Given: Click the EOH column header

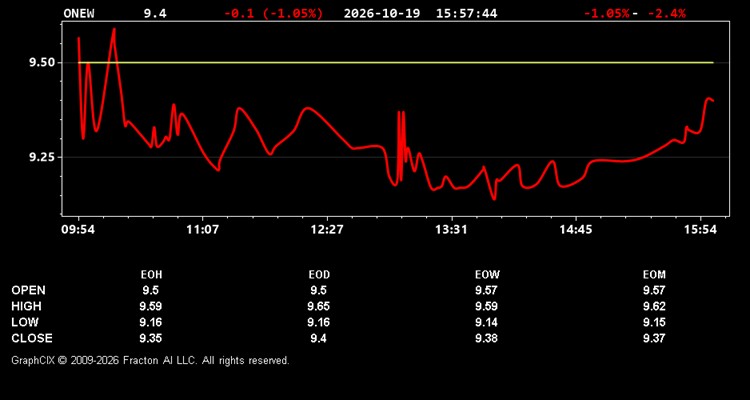Looking at the screenshot, I should click(151, 275).
